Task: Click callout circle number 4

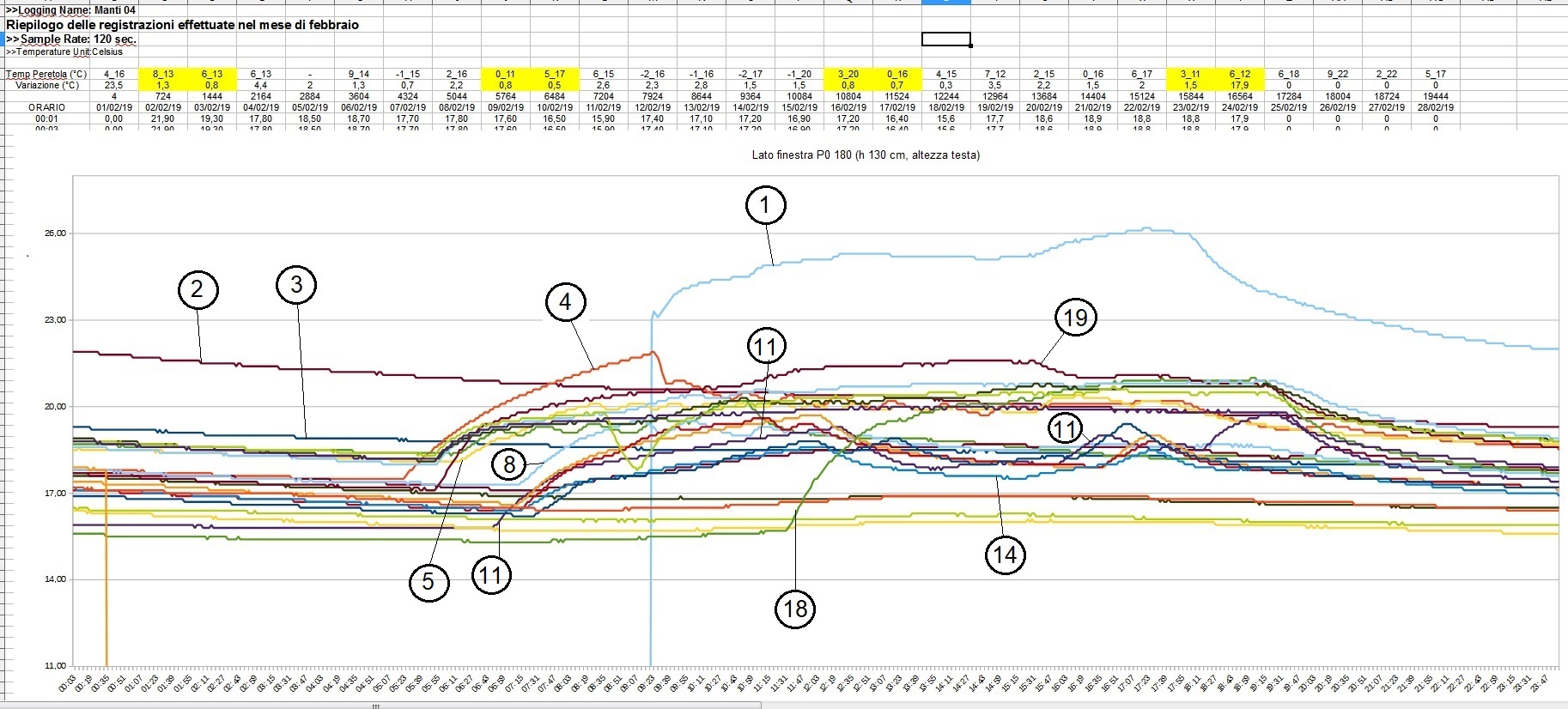Action: [565, 302]
